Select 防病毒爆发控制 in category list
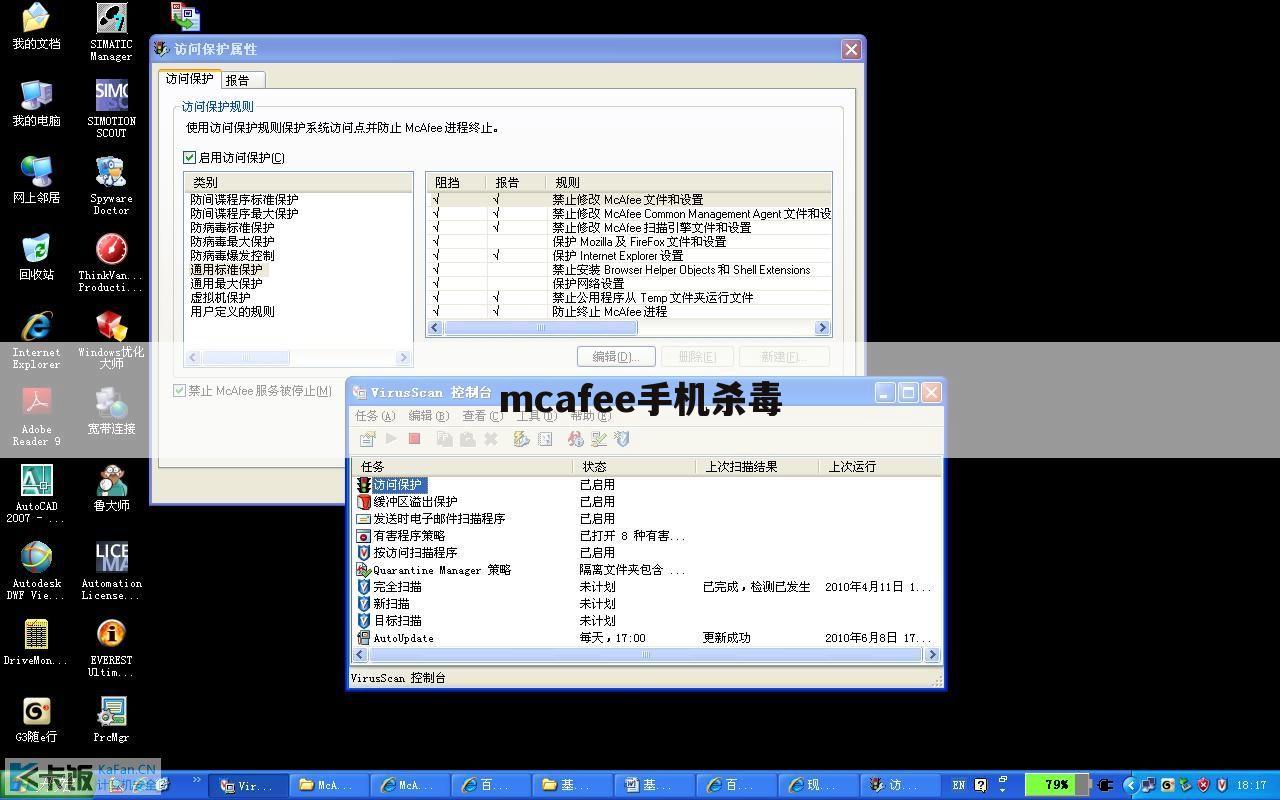This screenshot has height=800, width=1280. [232, 256]
